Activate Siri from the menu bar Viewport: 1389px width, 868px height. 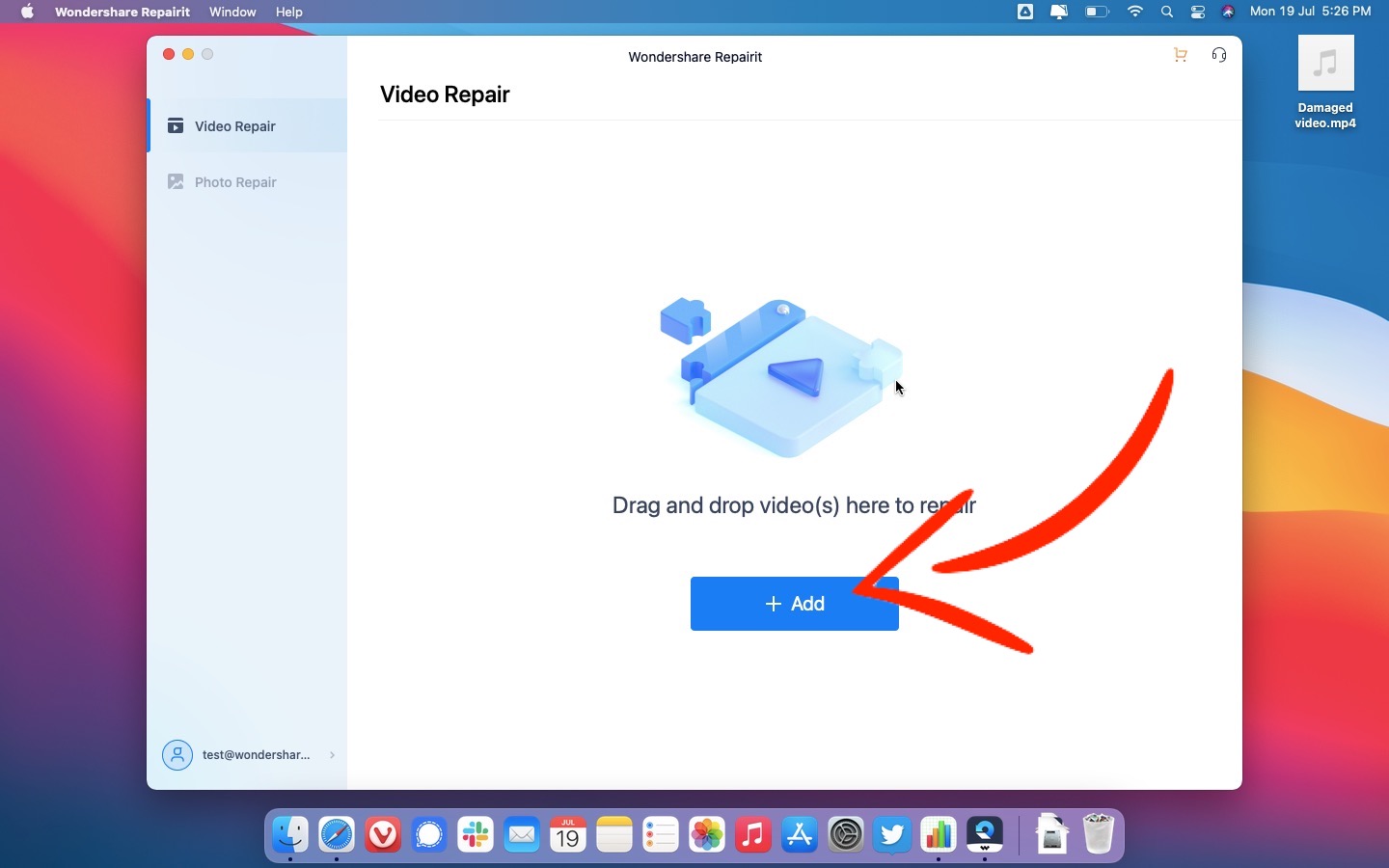click(1229, 12)
